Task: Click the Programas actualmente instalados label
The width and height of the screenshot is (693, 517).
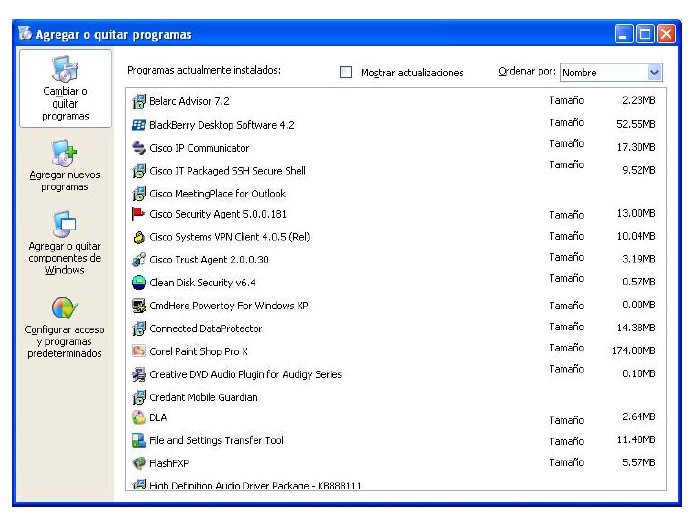Action: (x=204, y=70)
